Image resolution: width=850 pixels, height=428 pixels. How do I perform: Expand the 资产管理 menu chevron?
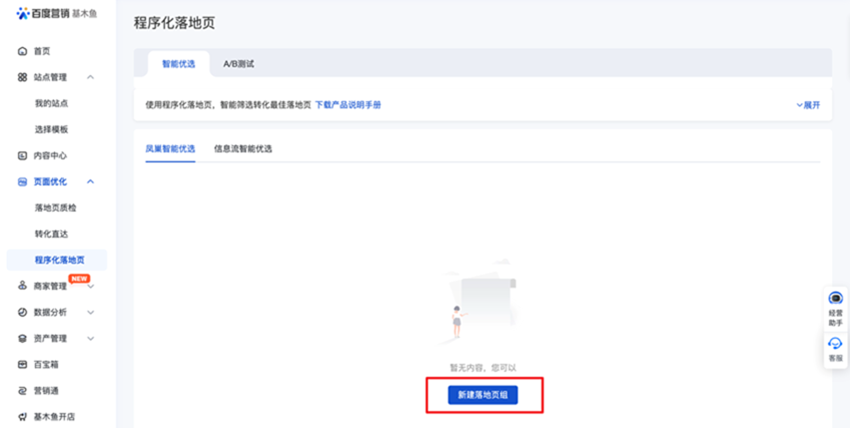coord(91,338)
